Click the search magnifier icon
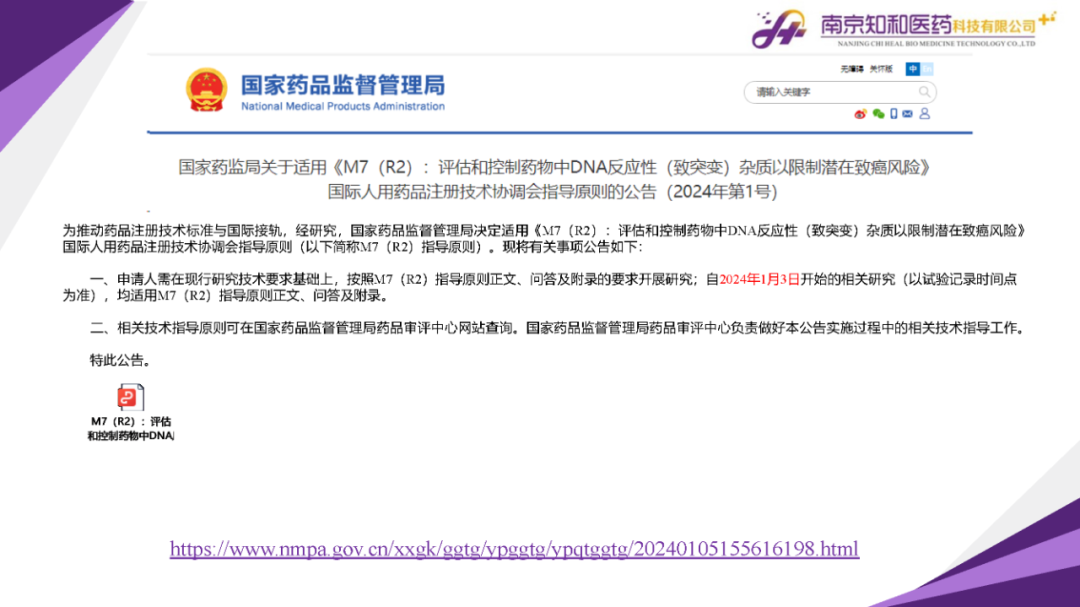 coord(925,92)
